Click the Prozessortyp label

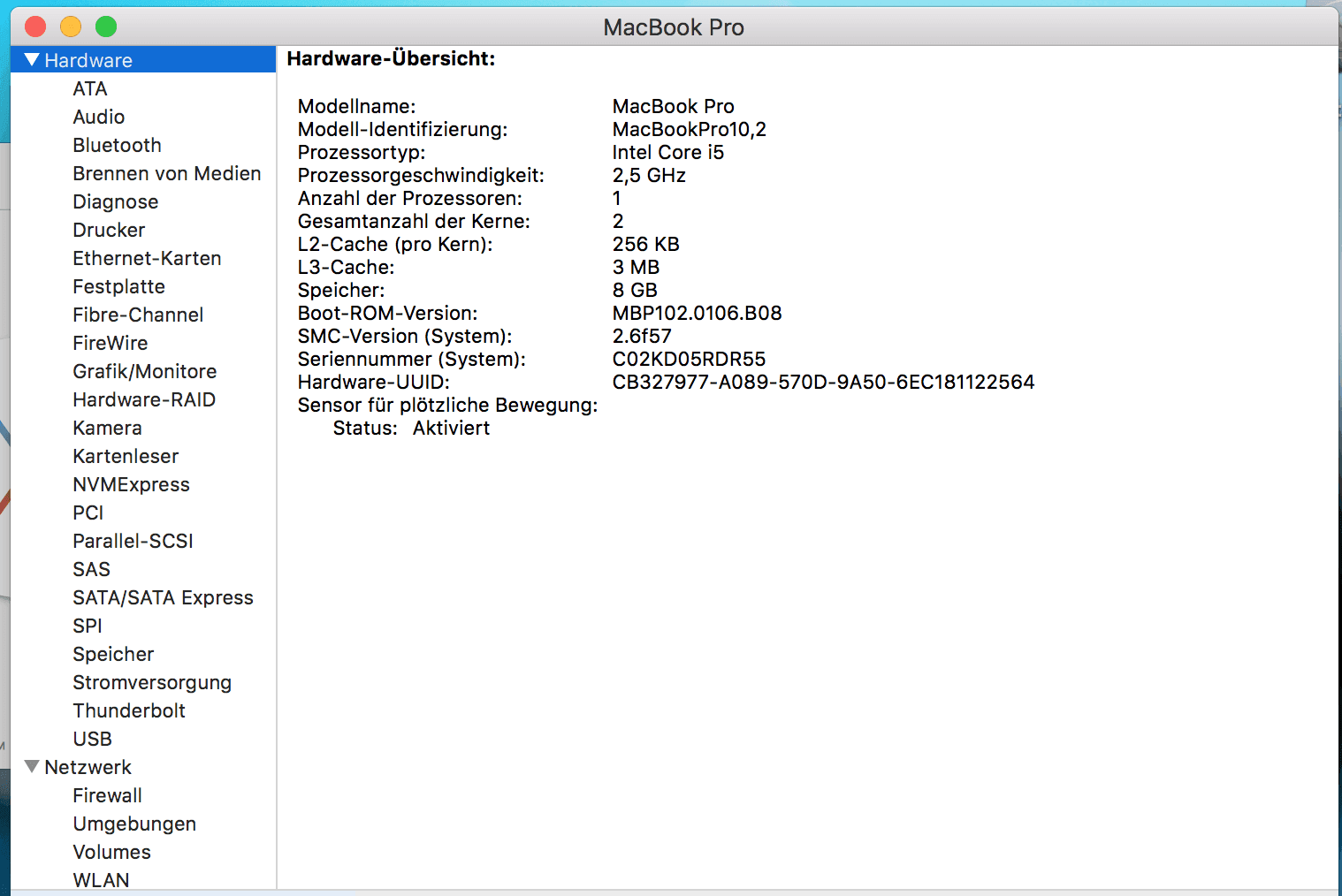(361, 152)
